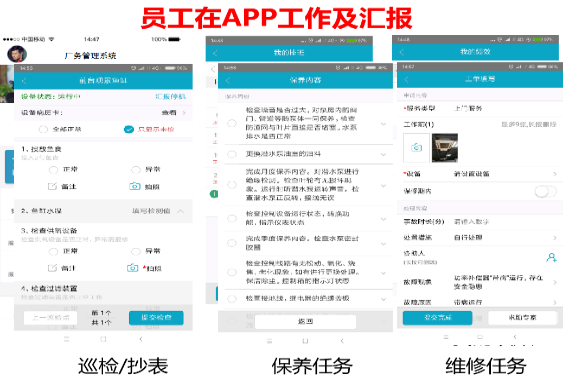Tap back arrow in inspection screen header
This screenshot has width=588, height=380.
tap(24, 81)
